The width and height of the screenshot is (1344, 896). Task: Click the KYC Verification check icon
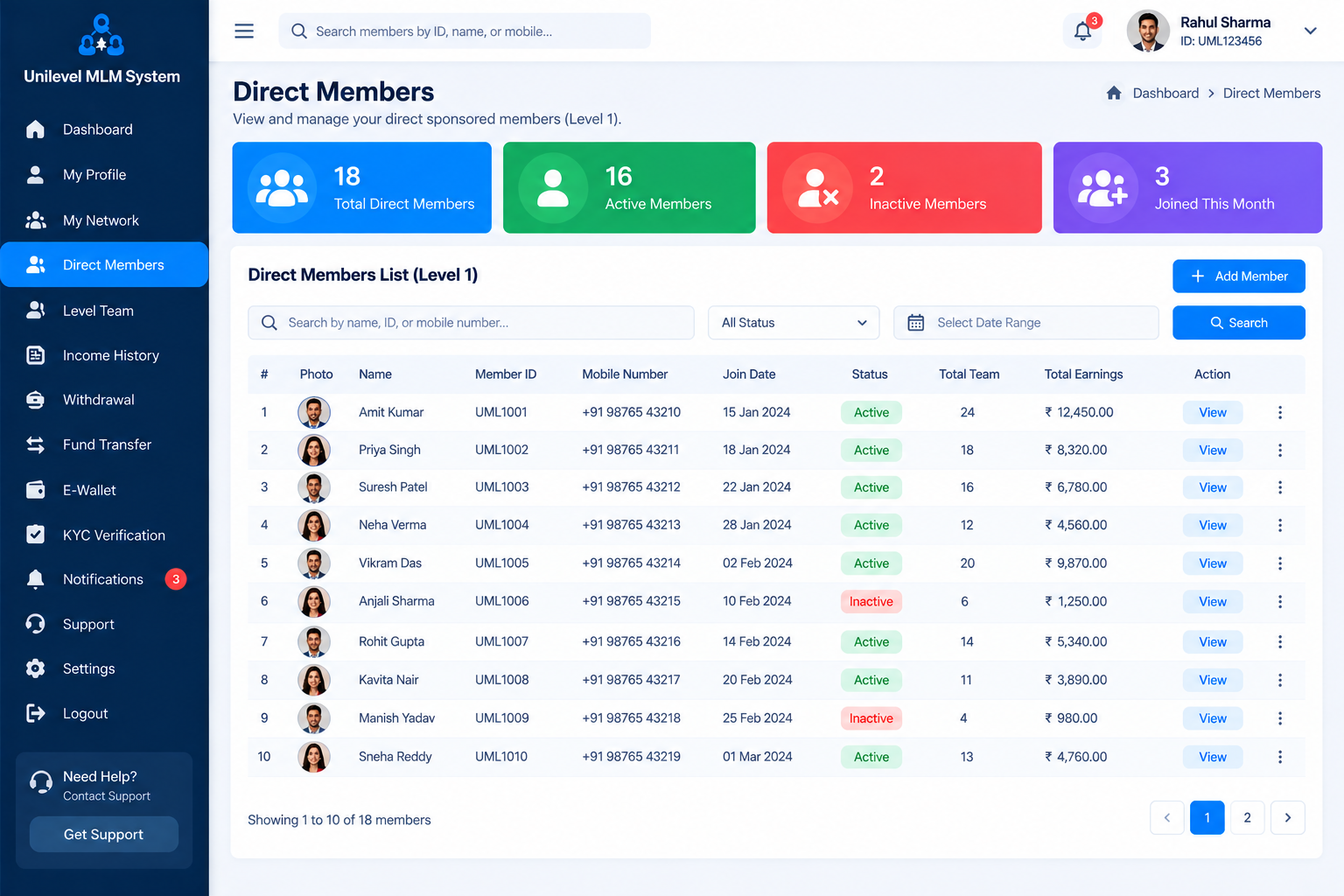coord(36,535)
